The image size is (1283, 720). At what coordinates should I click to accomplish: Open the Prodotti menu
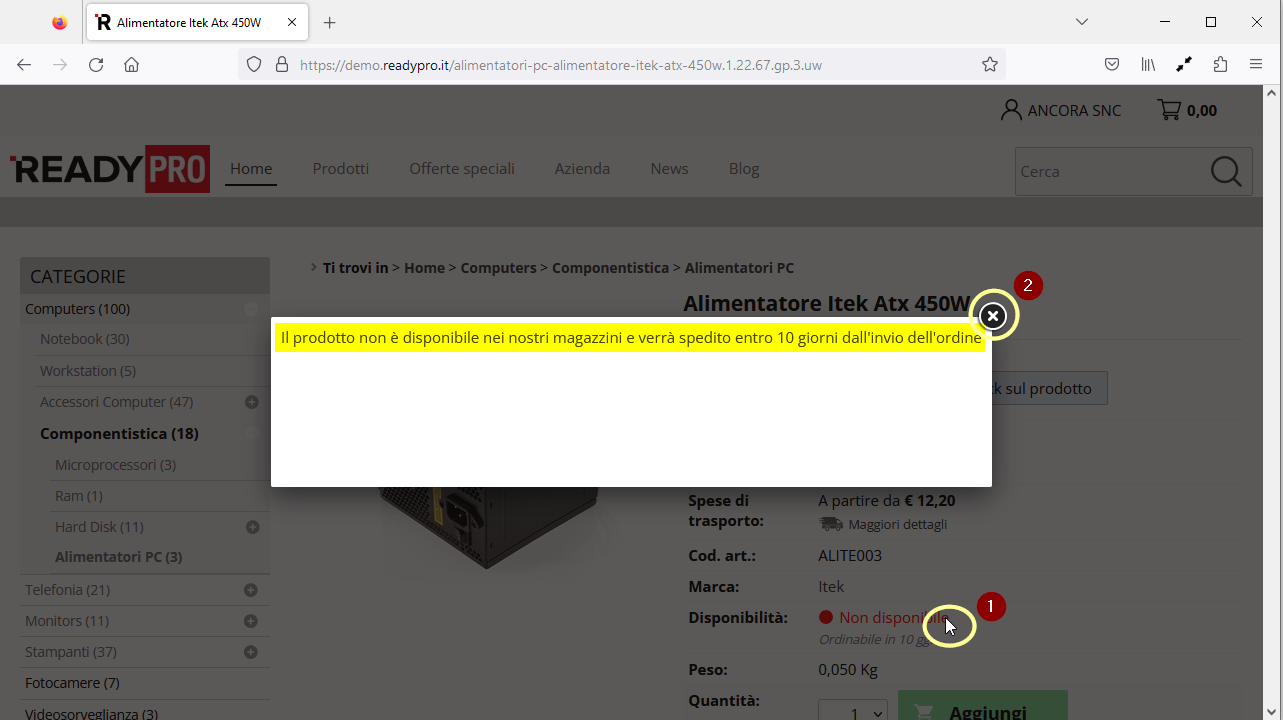click(x=341, y=169)
